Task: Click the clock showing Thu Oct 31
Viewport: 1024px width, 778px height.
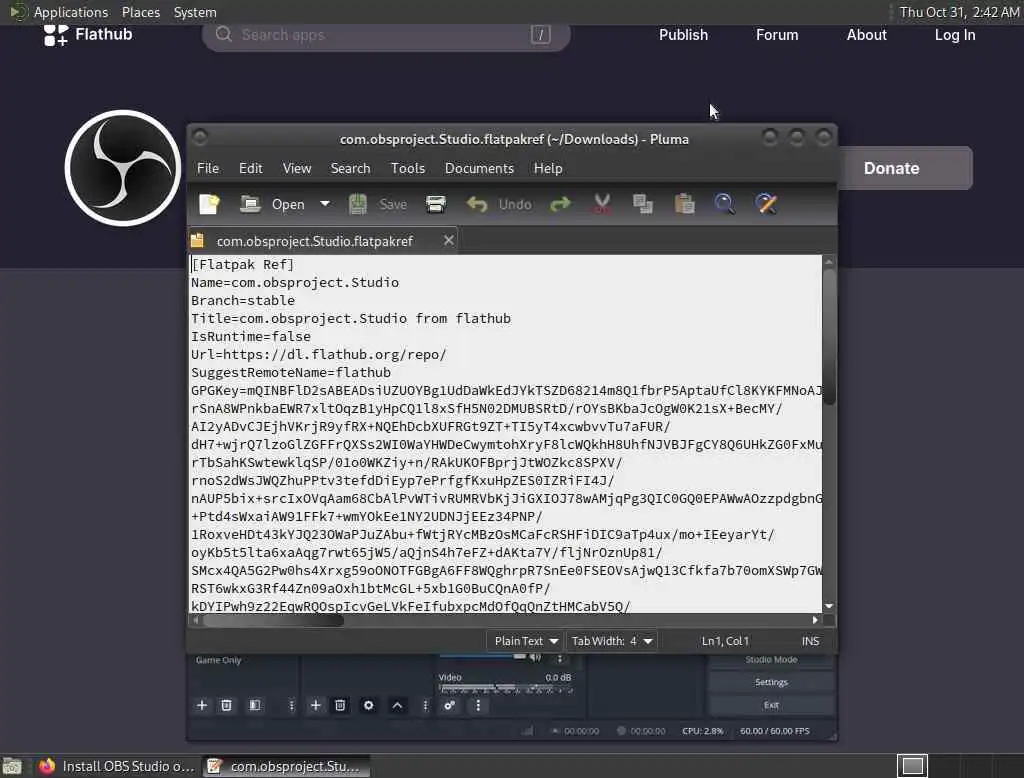Action: (959, 12)
